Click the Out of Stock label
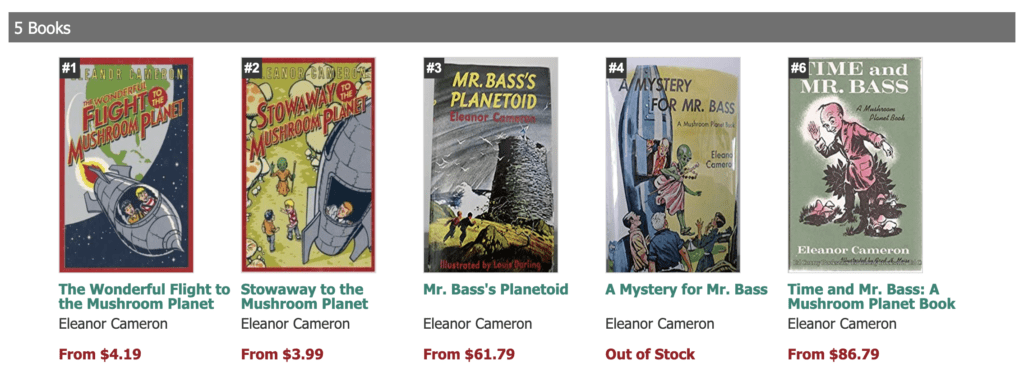This screenshot has width=1024, height=386. [650, 355]
